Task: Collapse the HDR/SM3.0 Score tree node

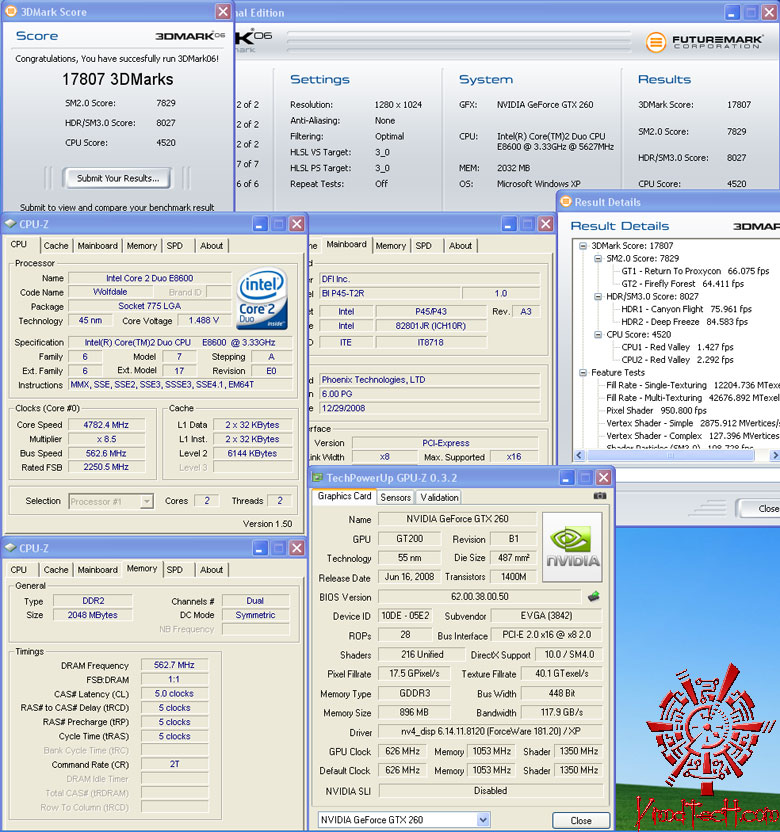Action: click(598, 297)
